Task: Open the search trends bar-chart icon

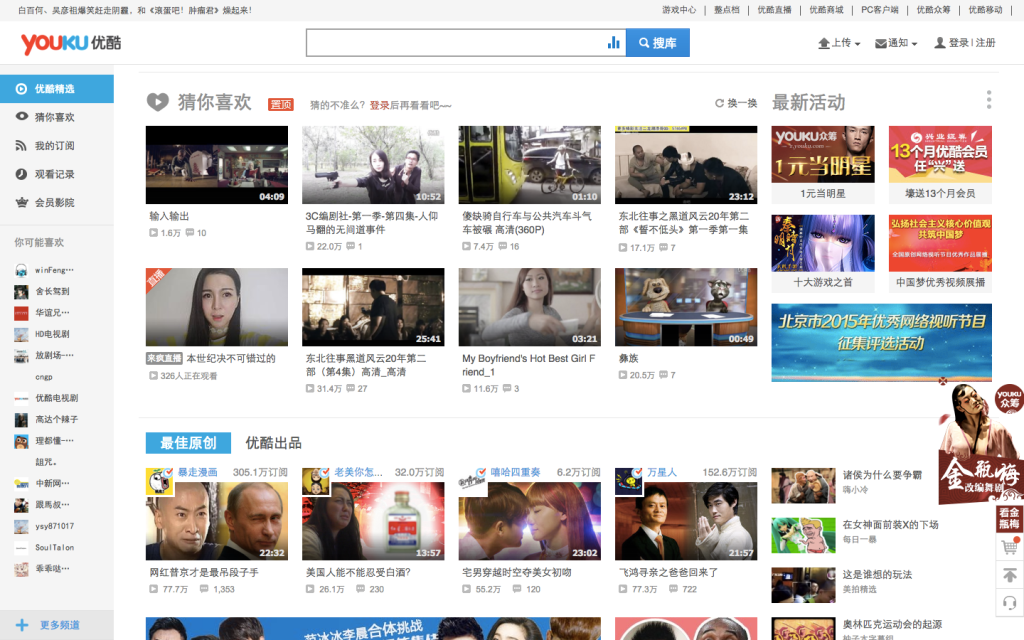Action: click(613, 43)
